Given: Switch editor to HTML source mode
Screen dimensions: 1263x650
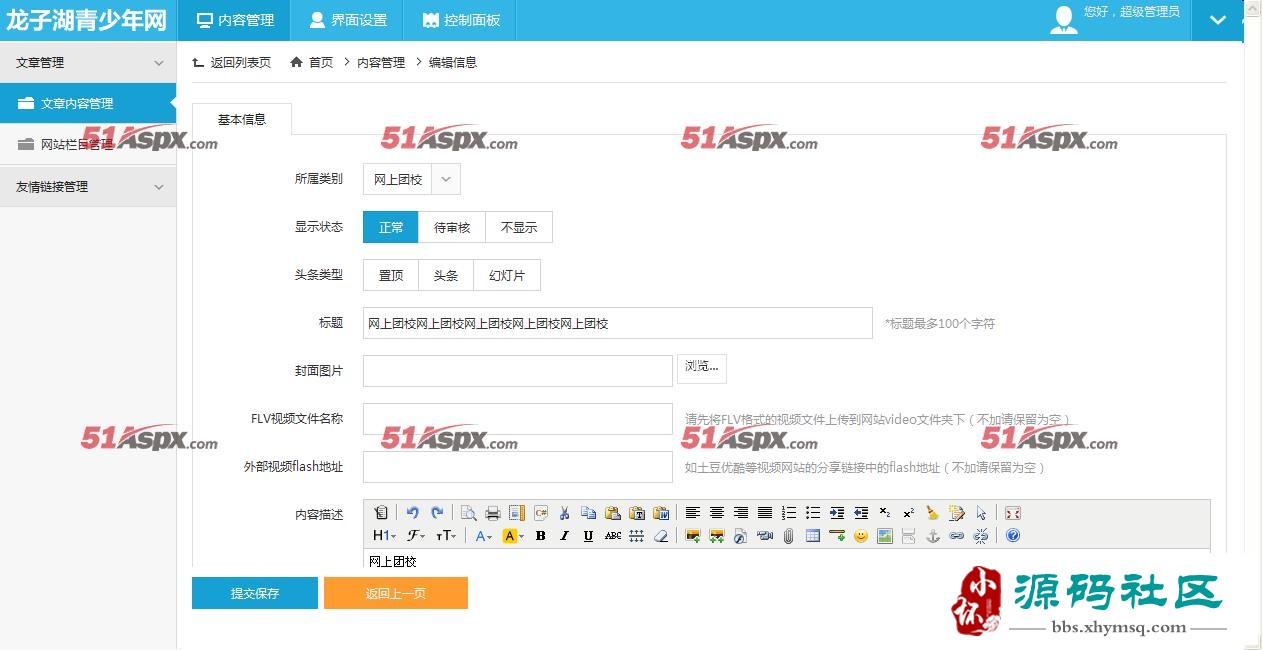Looking at the screenshot, I should click(381, 513).
